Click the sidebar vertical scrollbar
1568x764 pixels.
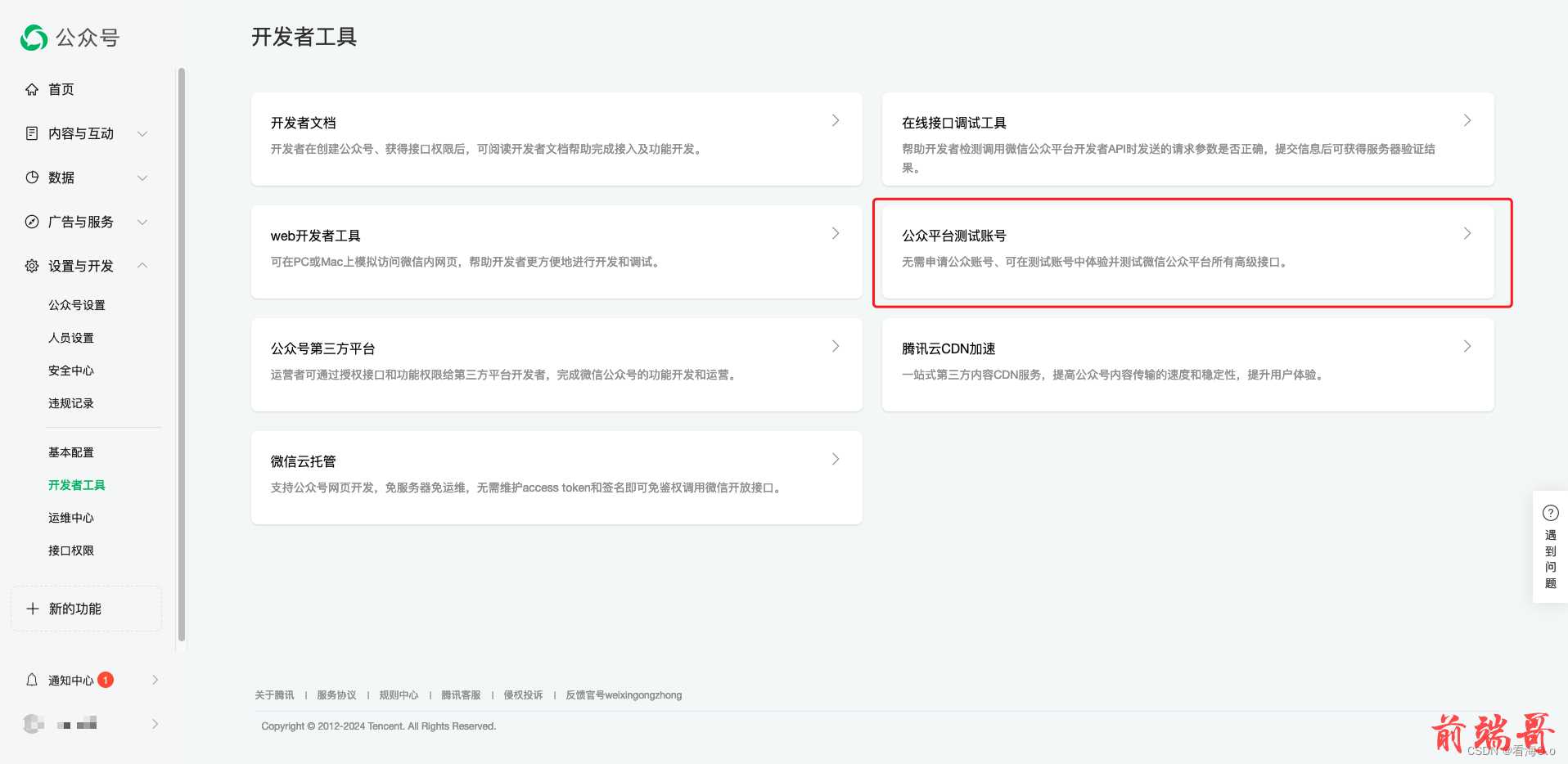click(x=182, y=355)
